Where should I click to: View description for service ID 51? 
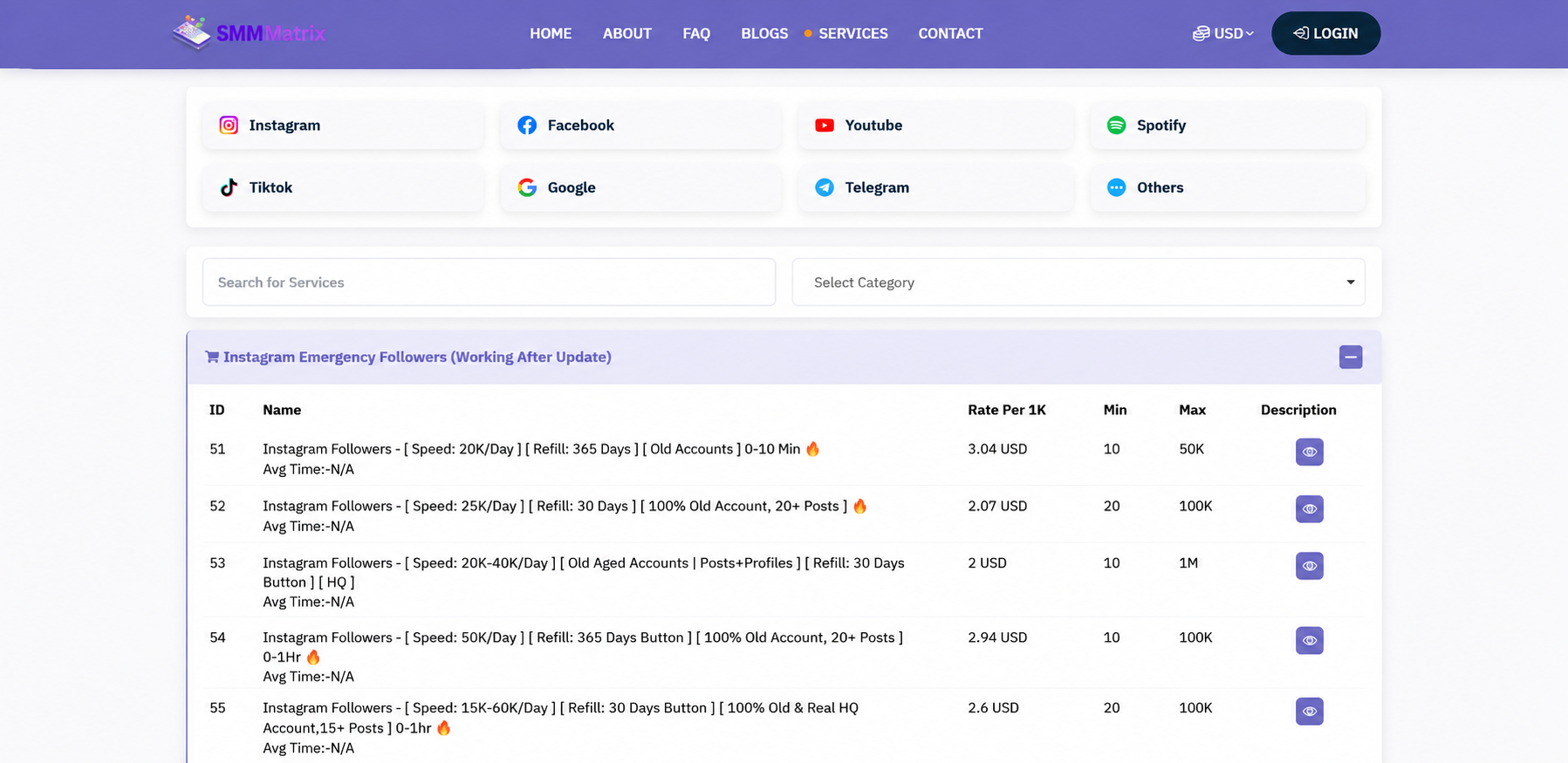point(1309,452)
